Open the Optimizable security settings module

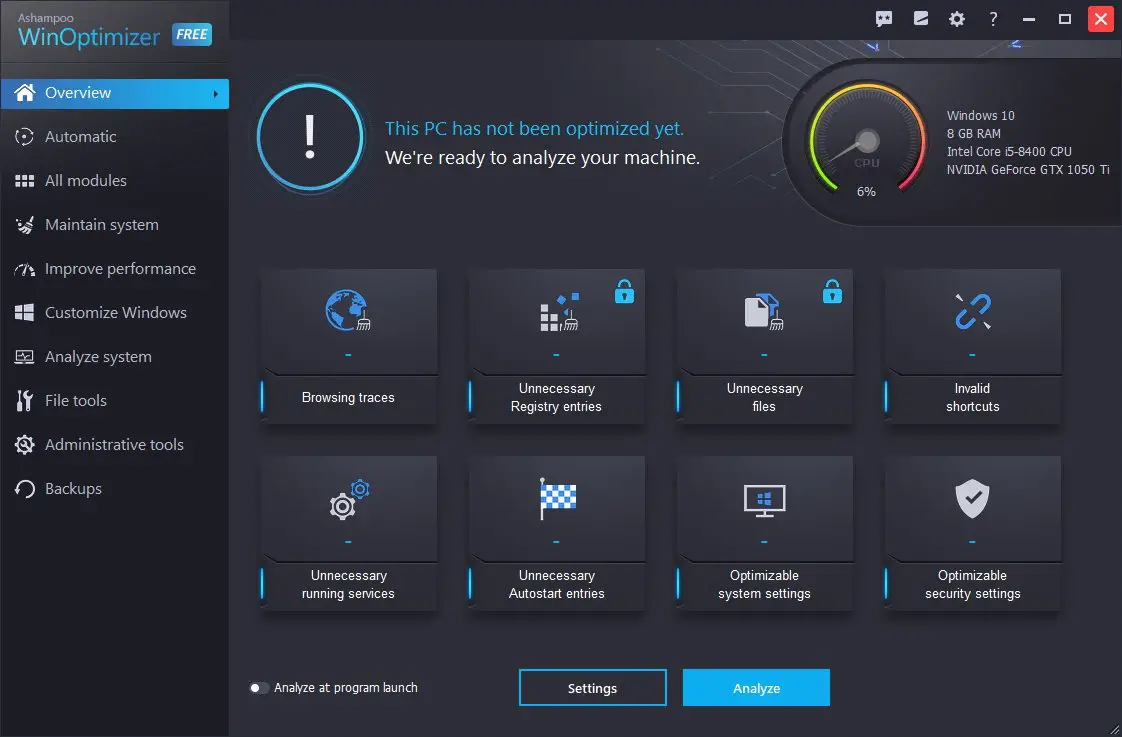coord(971,533)
